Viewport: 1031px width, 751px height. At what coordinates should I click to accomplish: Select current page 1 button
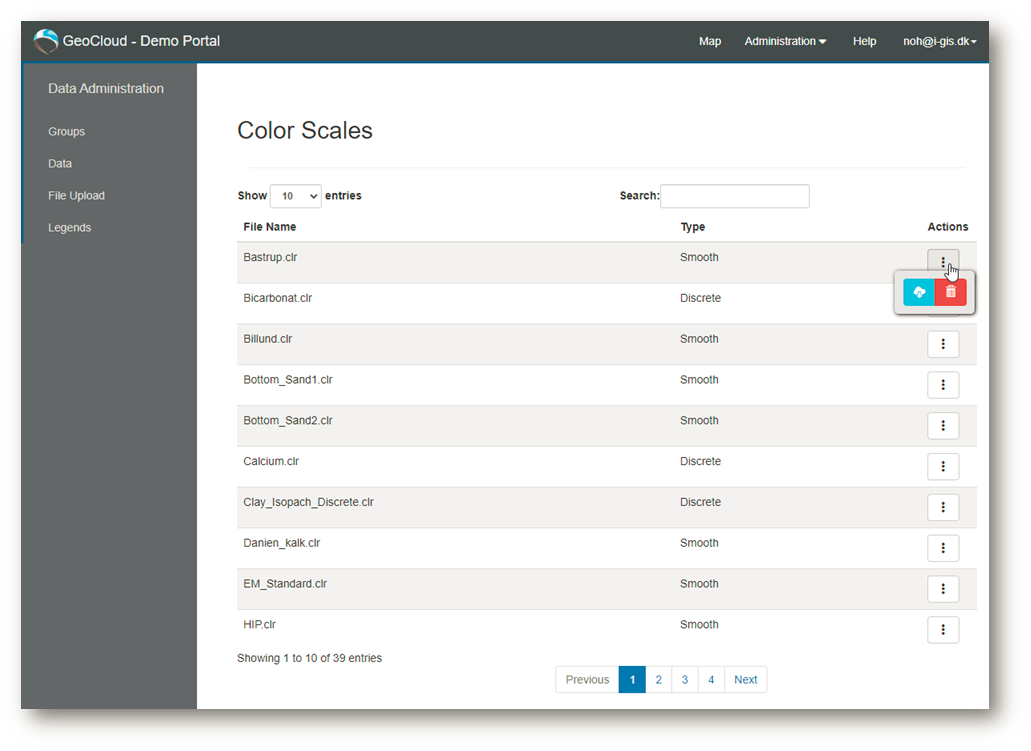coord(632,679)
